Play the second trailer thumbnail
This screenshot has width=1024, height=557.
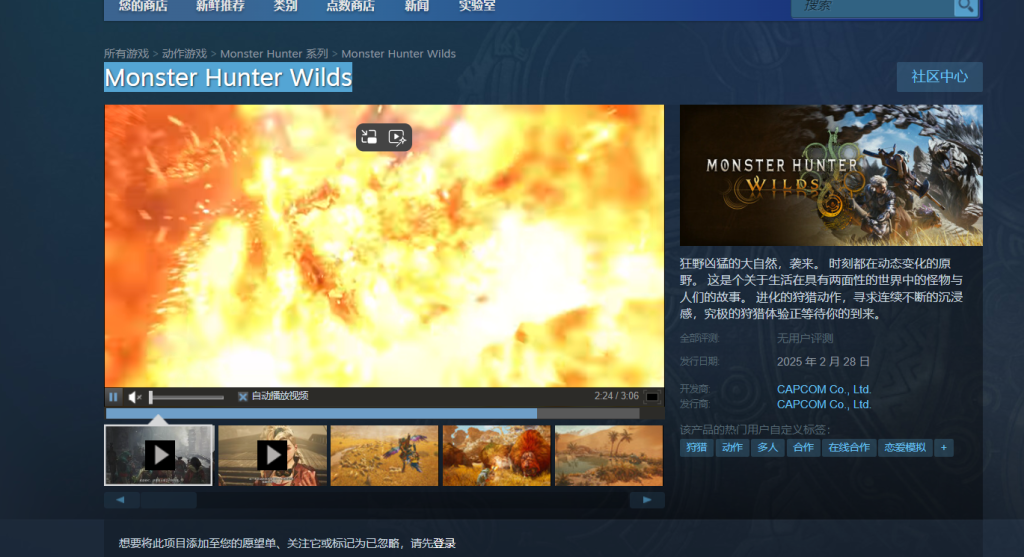272,455
